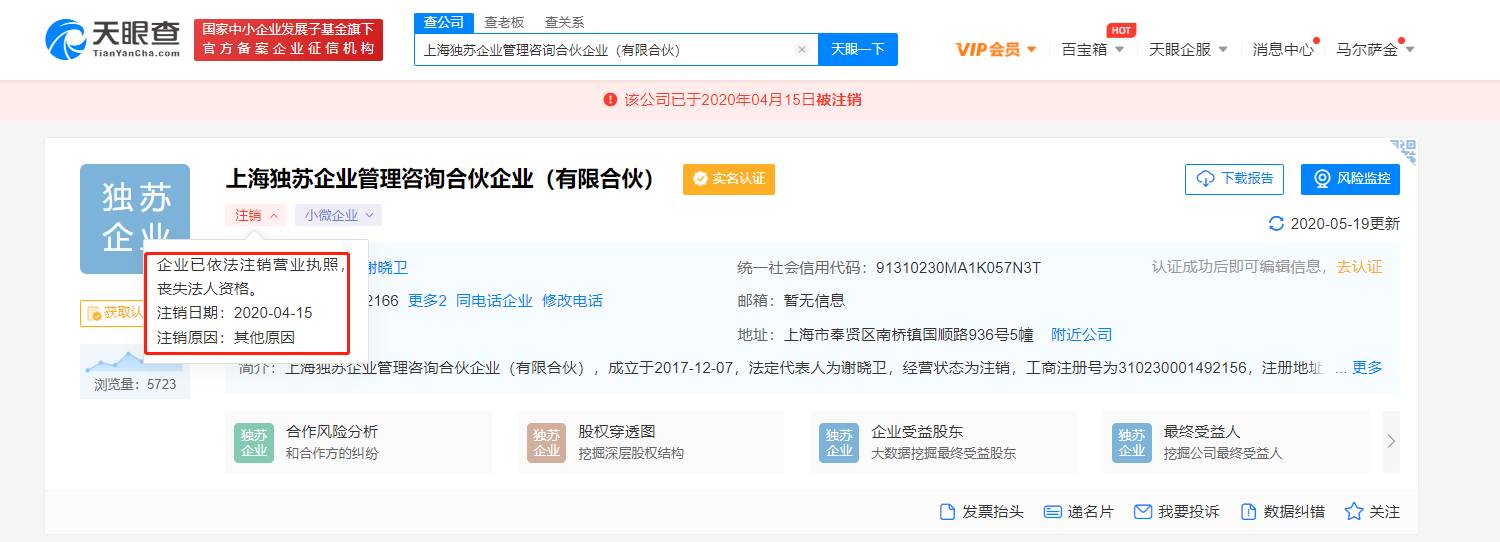1500x542 pixels.
Task: Expand the 百宝箱 menu
Action: 1093,49
